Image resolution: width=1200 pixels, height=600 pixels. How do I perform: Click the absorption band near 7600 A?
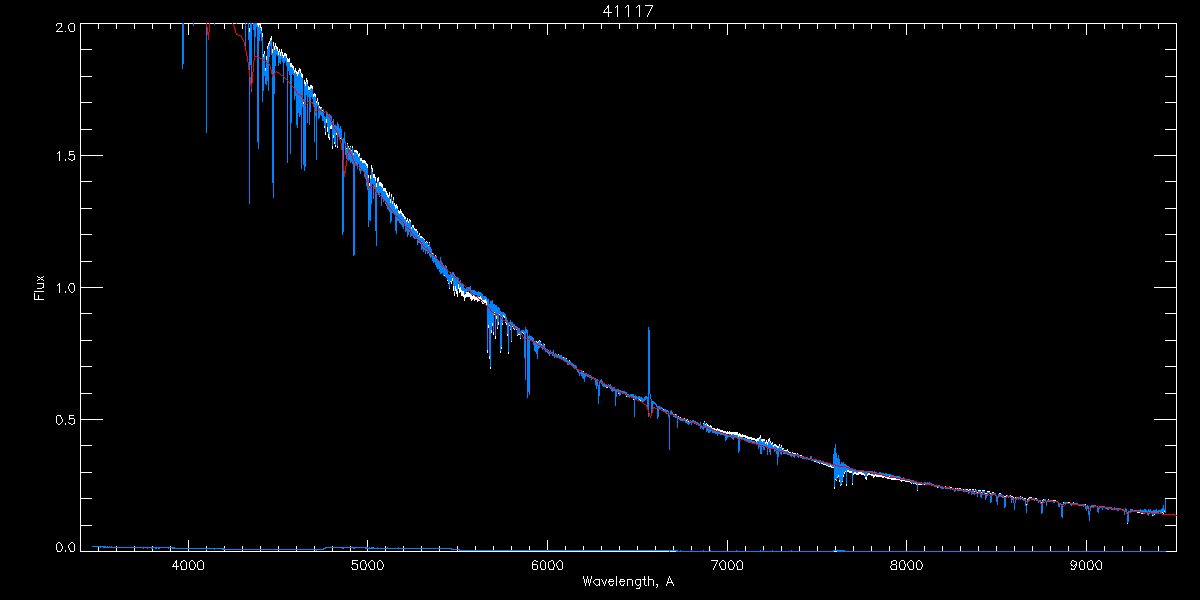tap(840, 468)
